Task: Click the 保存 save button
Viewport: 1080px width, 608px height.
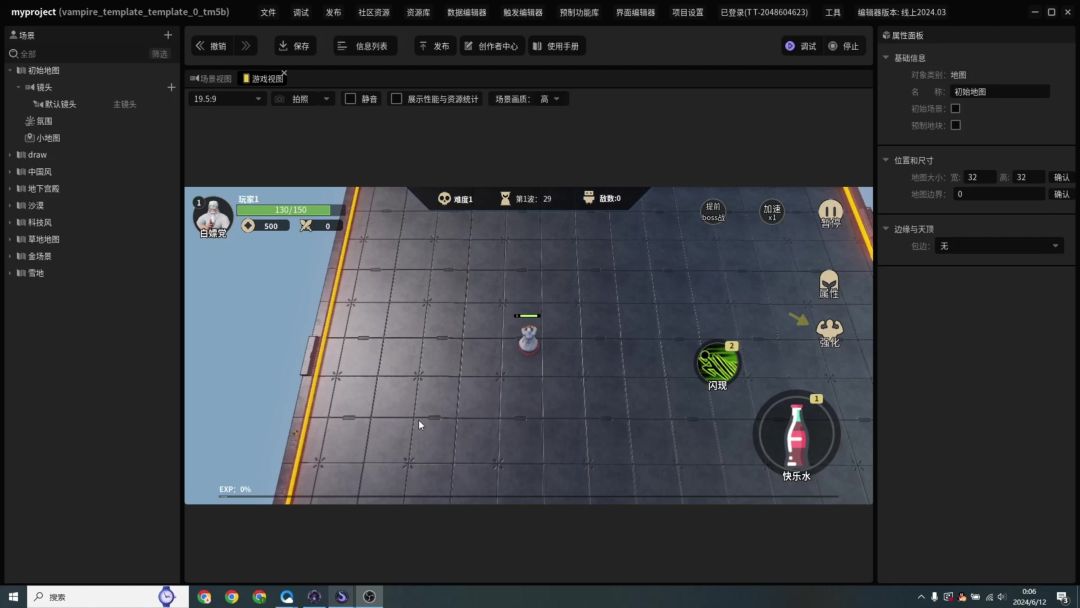Action: pyautogui.click(x=294, y=46)
